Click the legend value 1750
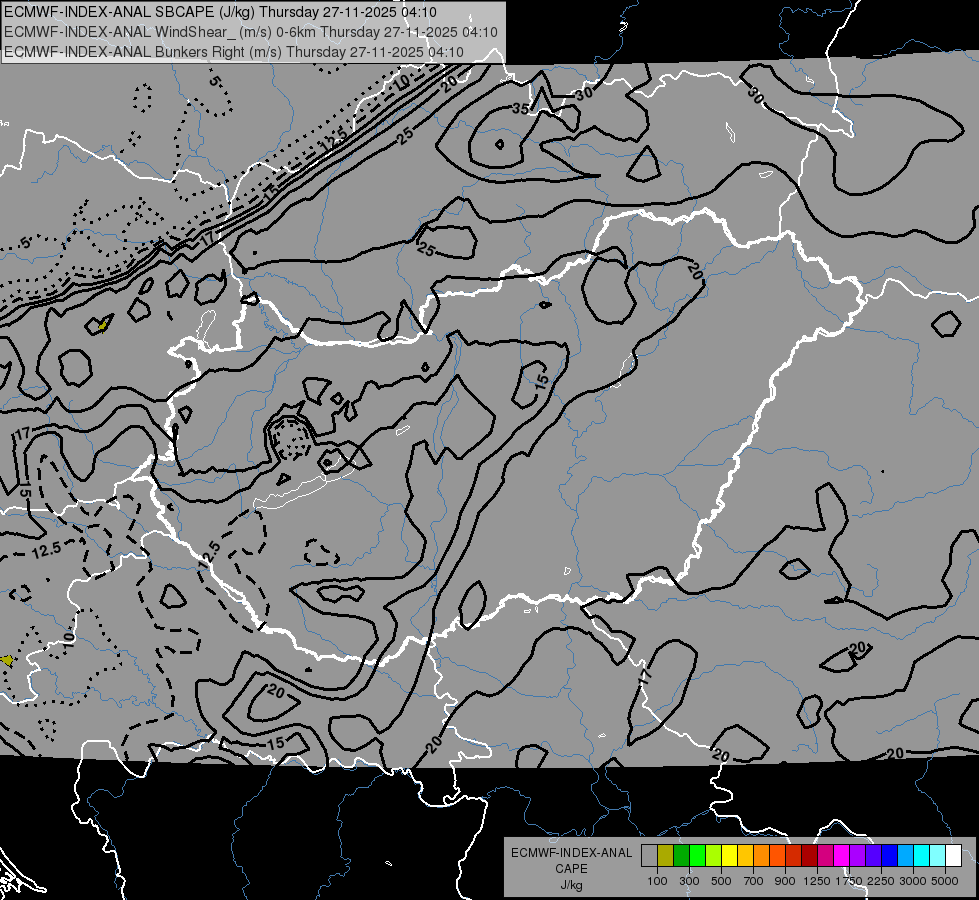 pos(850,881)
